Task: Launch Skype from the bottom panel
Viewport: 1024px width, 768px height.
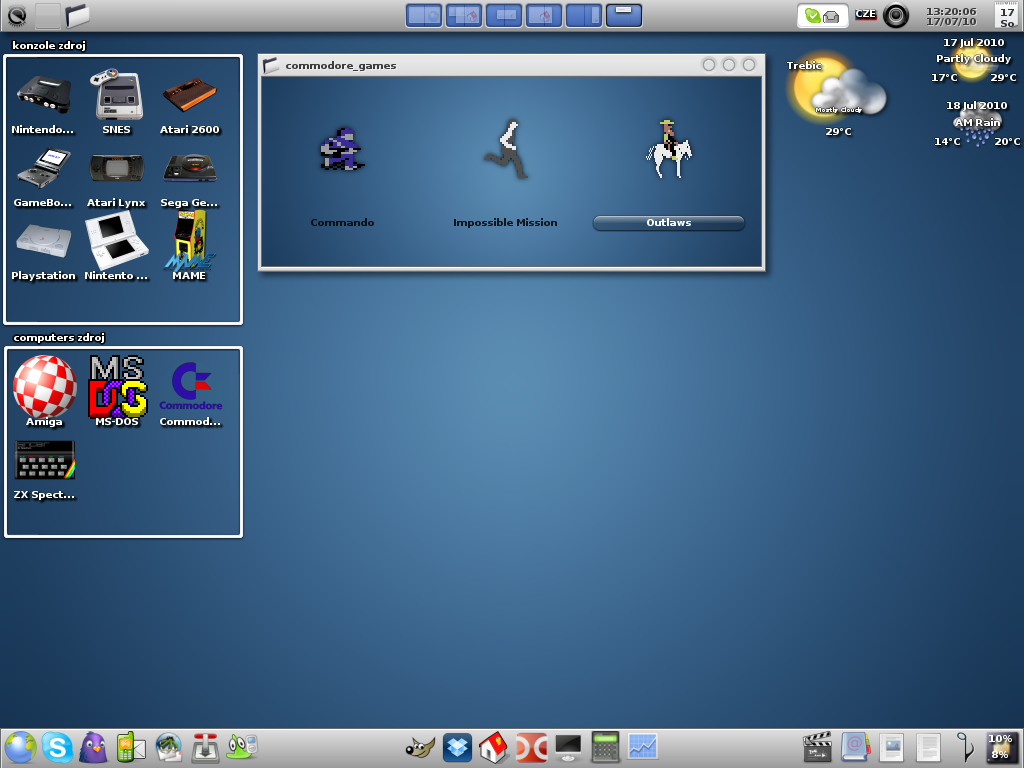Action: pos(57,747)
